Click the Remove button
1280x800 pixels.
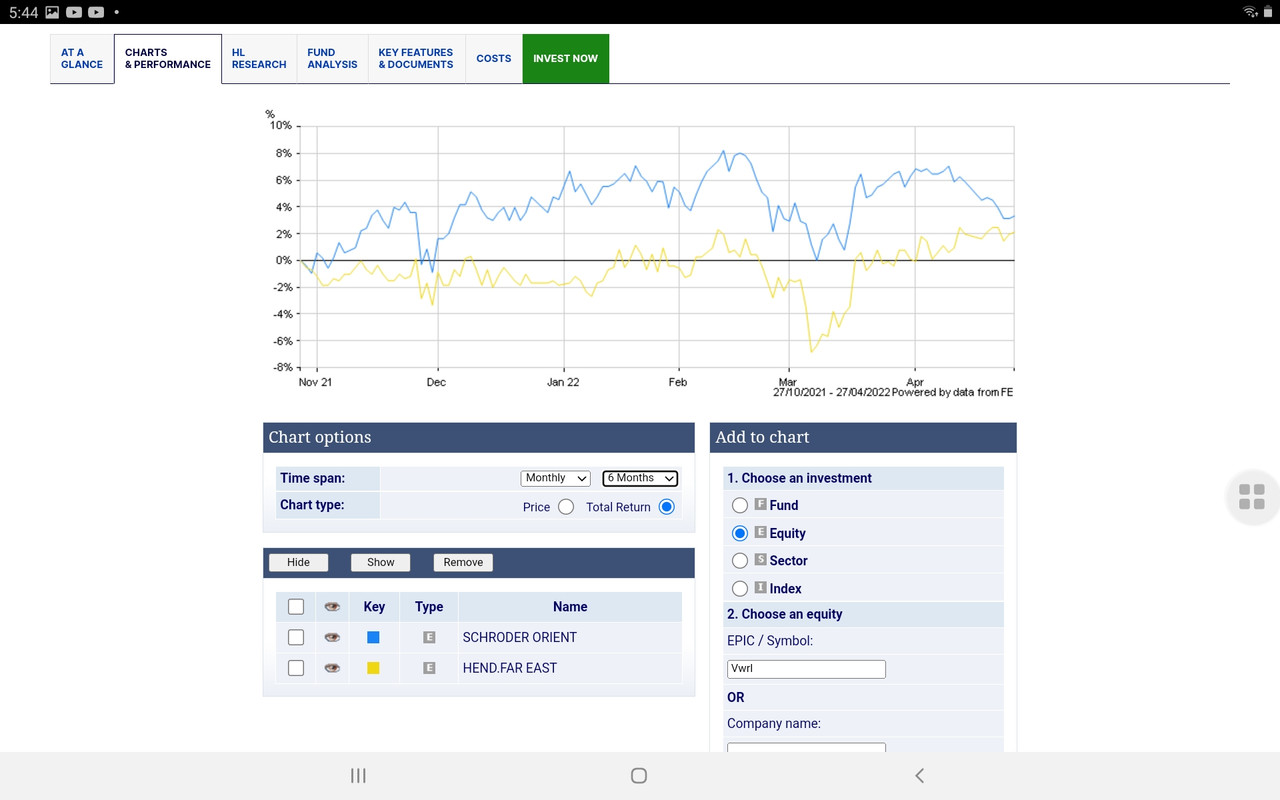coord(463,562)
